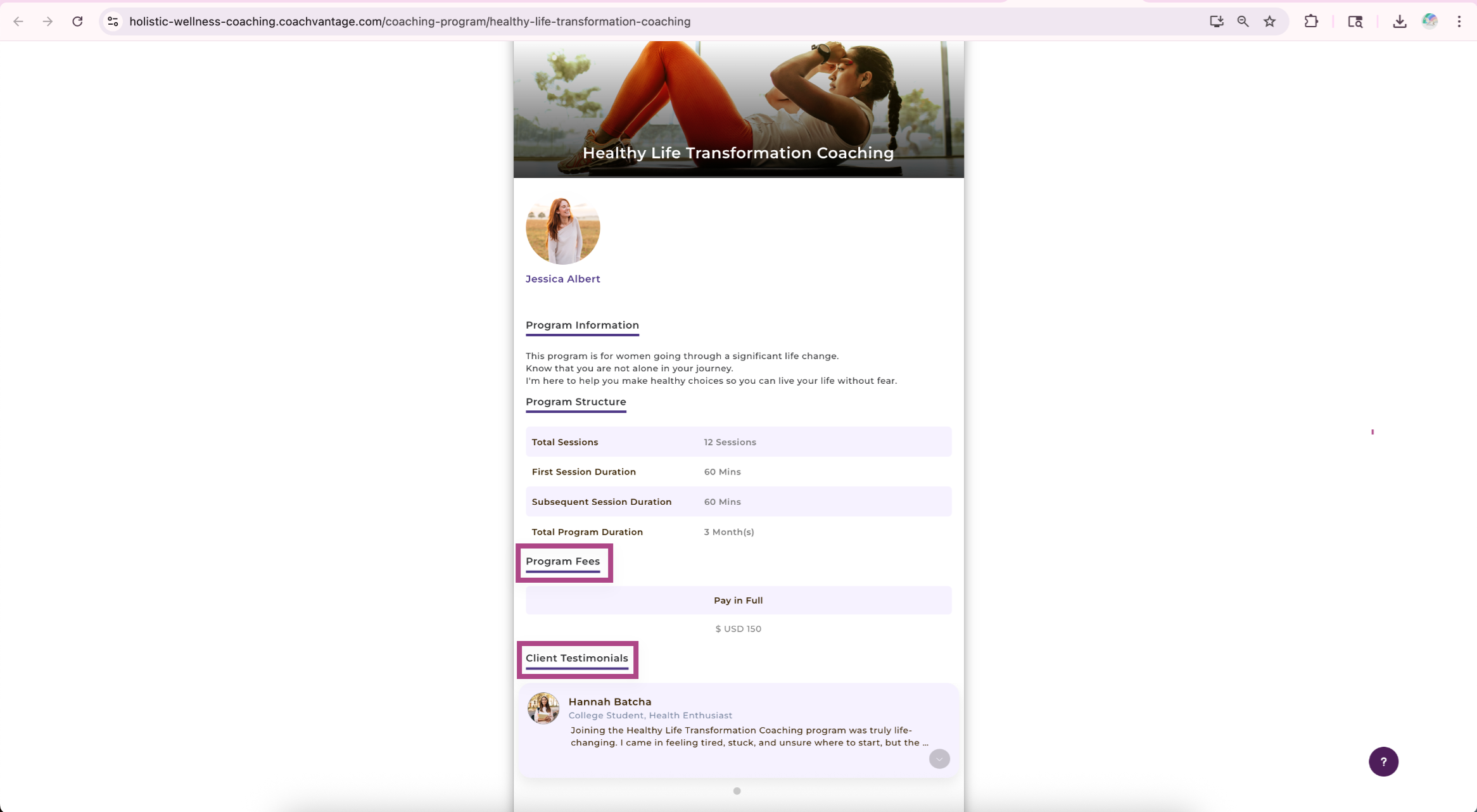Click the install app icon in address bar
Image resolution: width=1477 pixels, height=812 pixels.
click(1216, 22)
